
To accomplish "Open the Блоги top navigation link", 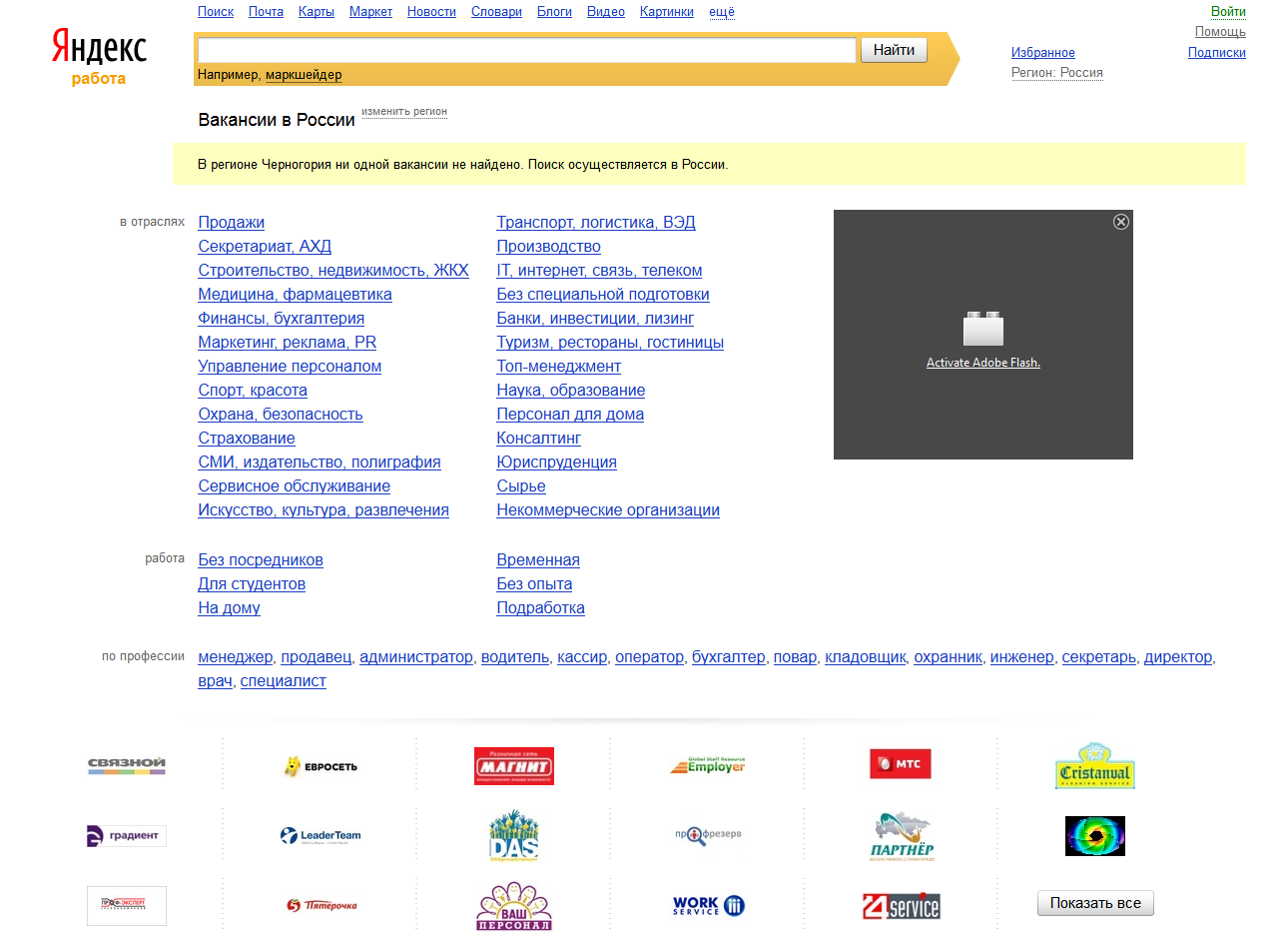I will coord(554,12).
